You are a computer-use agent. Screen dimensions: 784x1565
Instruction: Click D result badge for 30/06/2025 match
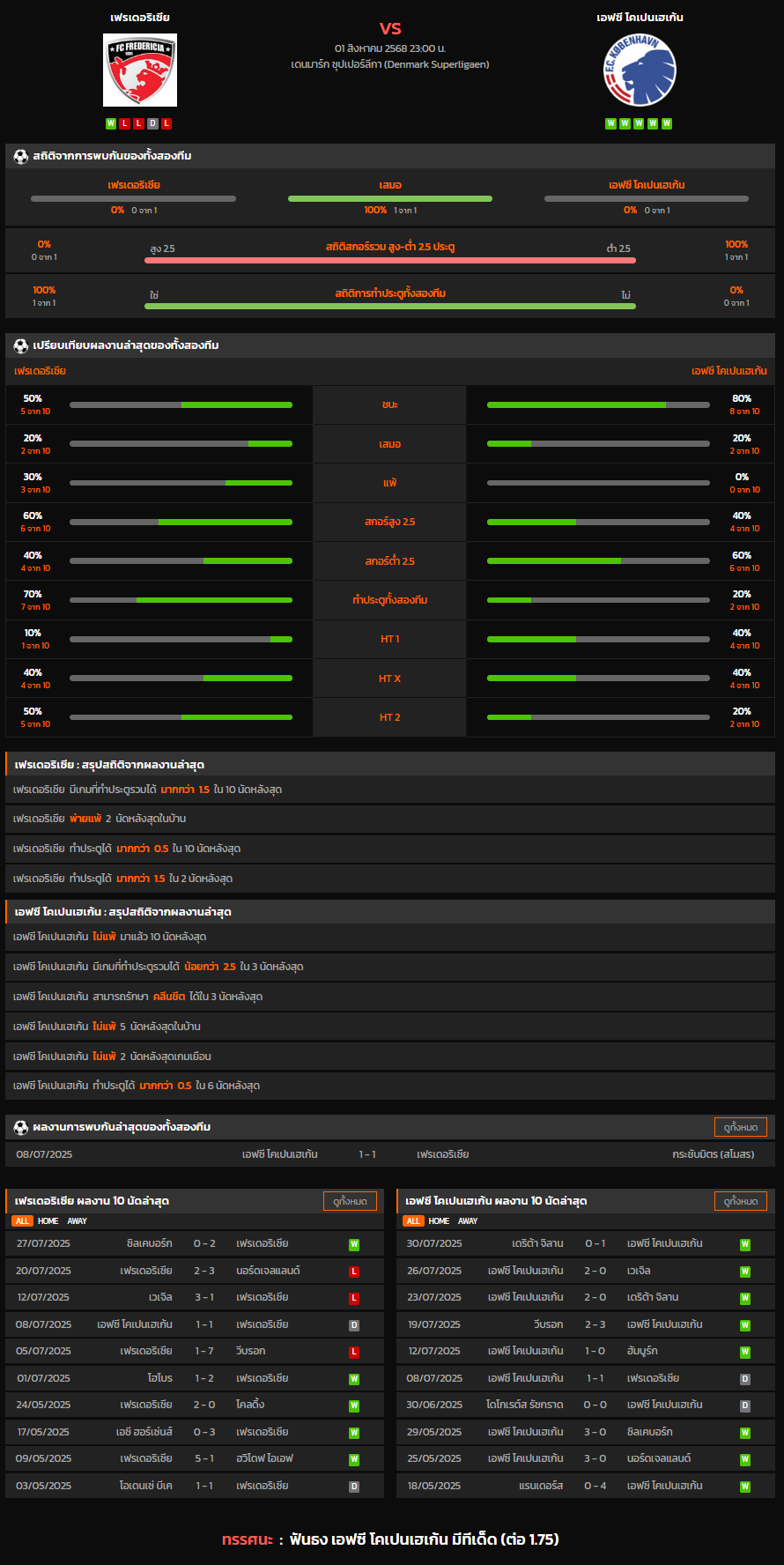(x=745, y=1406)
